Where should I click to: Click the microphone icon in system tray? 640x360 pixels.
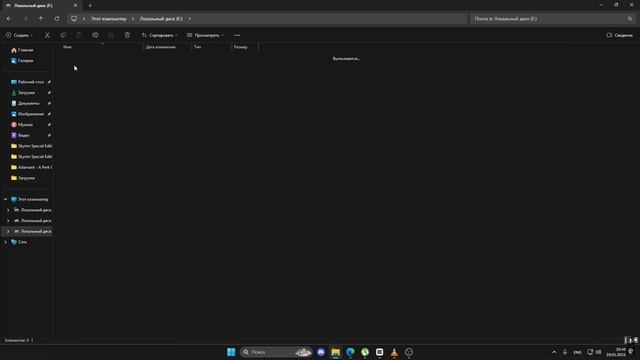565,352
